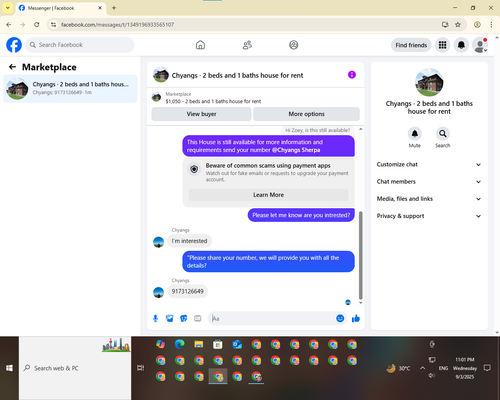Go back from Marketplace list
This screenshot has width=500, height=400.
pos(12,67)
